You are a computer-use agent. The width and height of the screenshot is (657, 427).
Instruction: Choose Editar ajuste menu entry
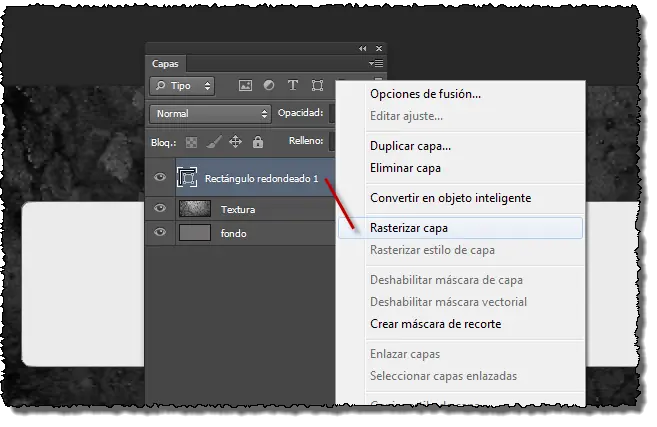[x=406, y=116]
